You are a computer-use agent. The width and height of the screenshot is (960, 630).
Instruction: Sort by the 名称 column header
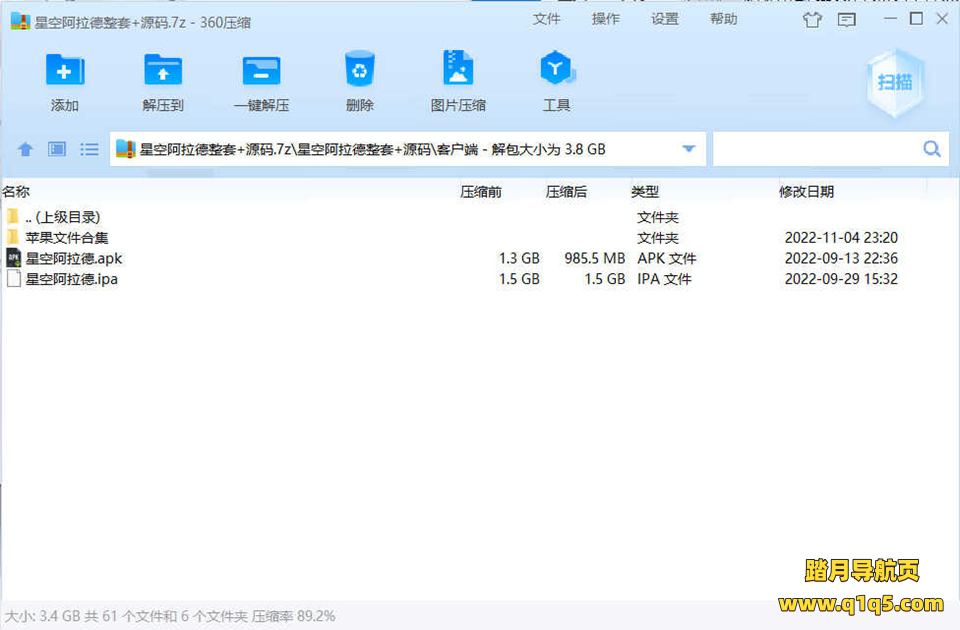click(16, 191)
